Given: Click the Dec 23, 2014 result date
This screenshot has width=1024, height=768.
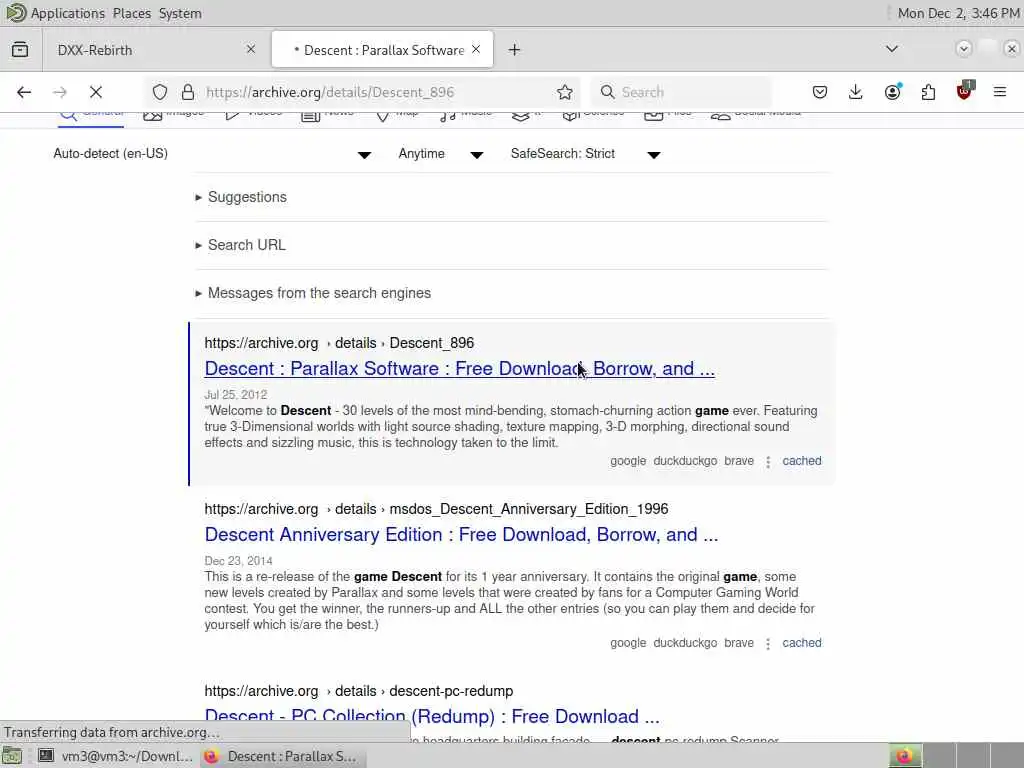Looking at the screenshot, I should [x=238, y=561].
